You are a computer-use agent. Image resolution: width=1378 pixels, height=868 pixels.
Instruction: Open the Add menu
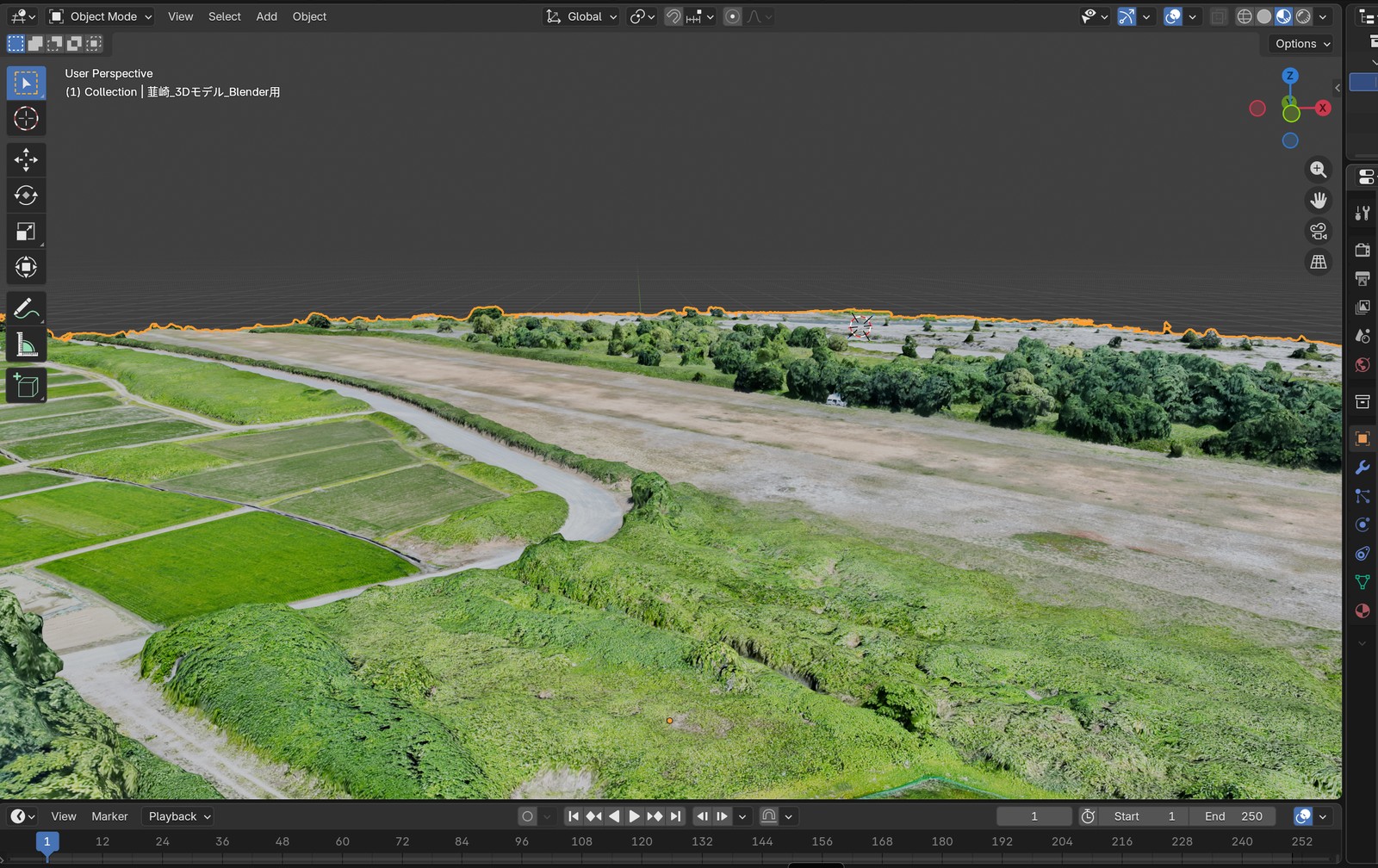[266, 16]
